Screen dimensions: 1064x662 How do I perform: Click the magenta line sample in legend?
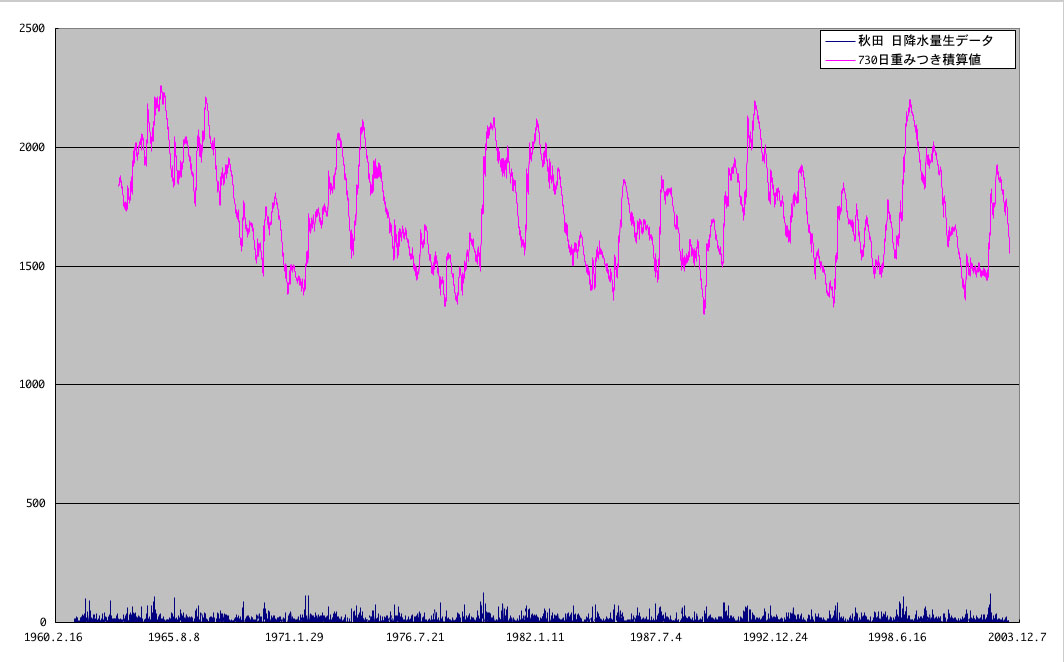coord(839,60)
